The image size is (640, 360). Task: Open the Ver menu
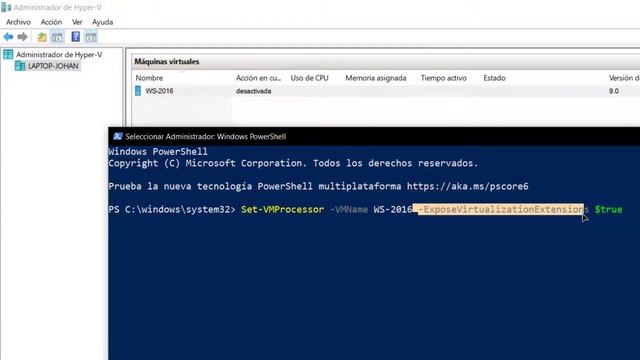coord(77,22)
